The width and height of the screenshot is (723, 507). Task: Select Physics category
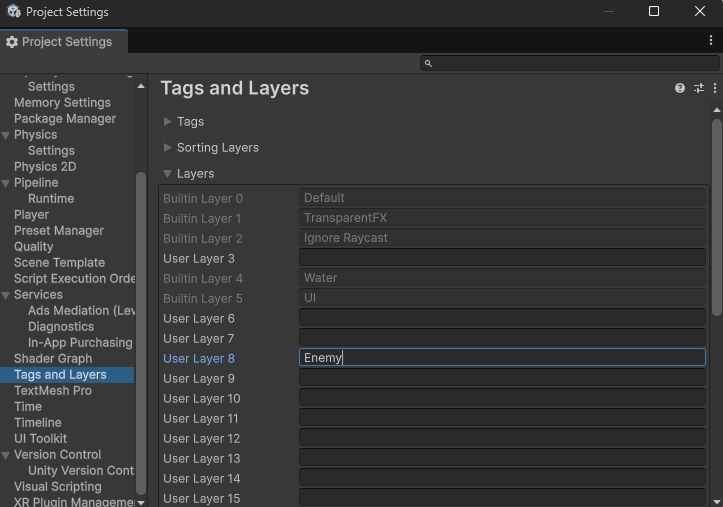tap(36, 135)
